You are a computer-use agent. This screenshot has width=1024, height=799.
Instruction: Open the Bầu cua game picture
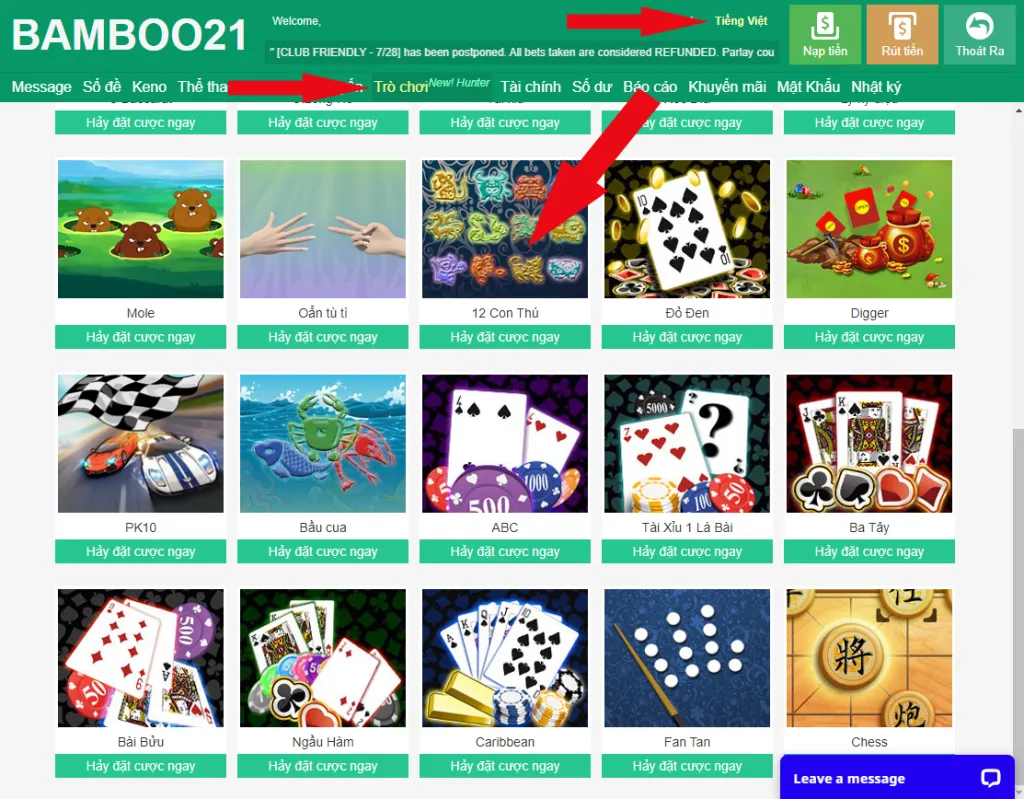coord(323,443)
